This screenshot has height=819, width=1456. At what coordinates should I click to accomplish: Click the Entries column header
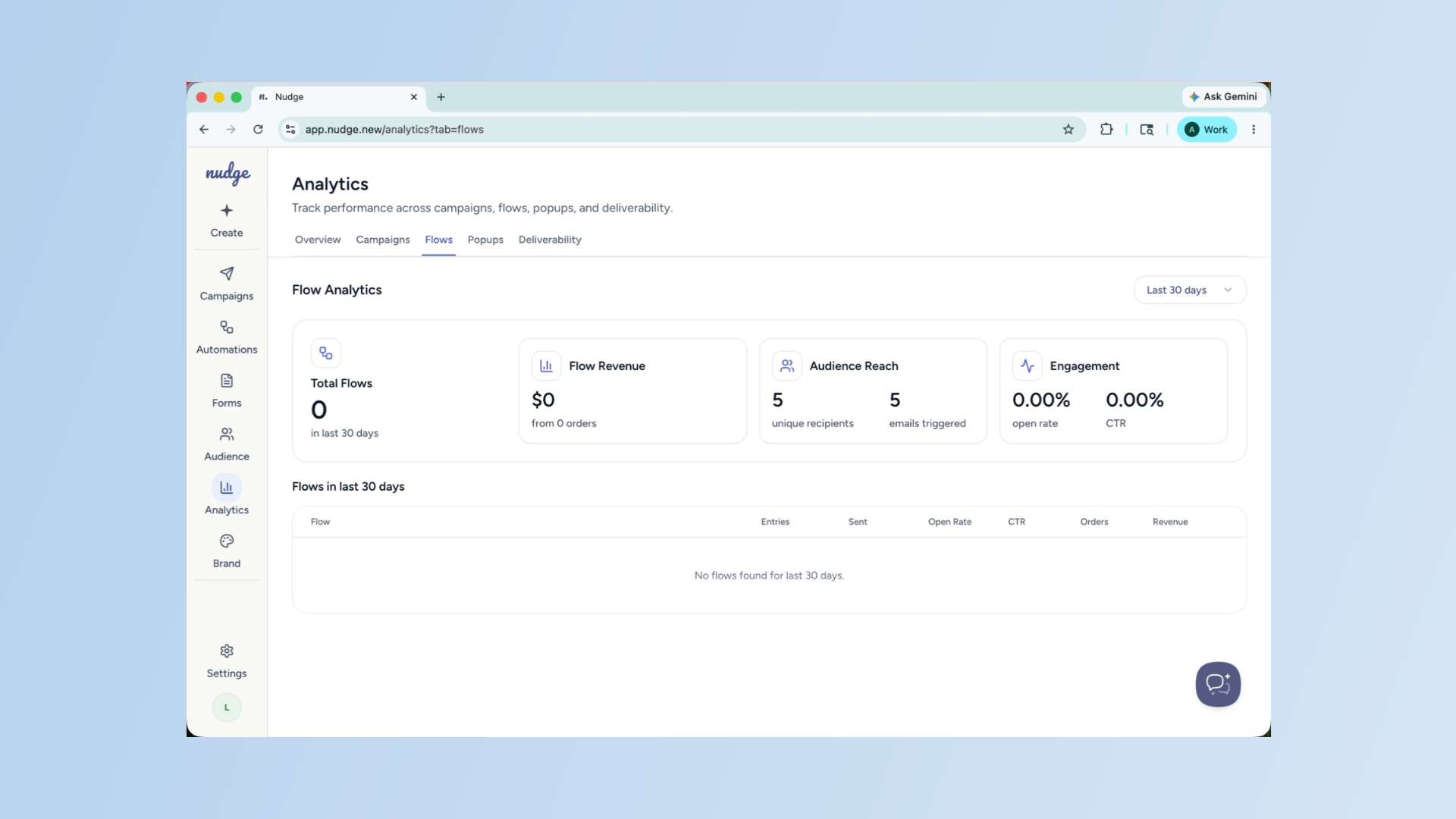tap(775, 522)
